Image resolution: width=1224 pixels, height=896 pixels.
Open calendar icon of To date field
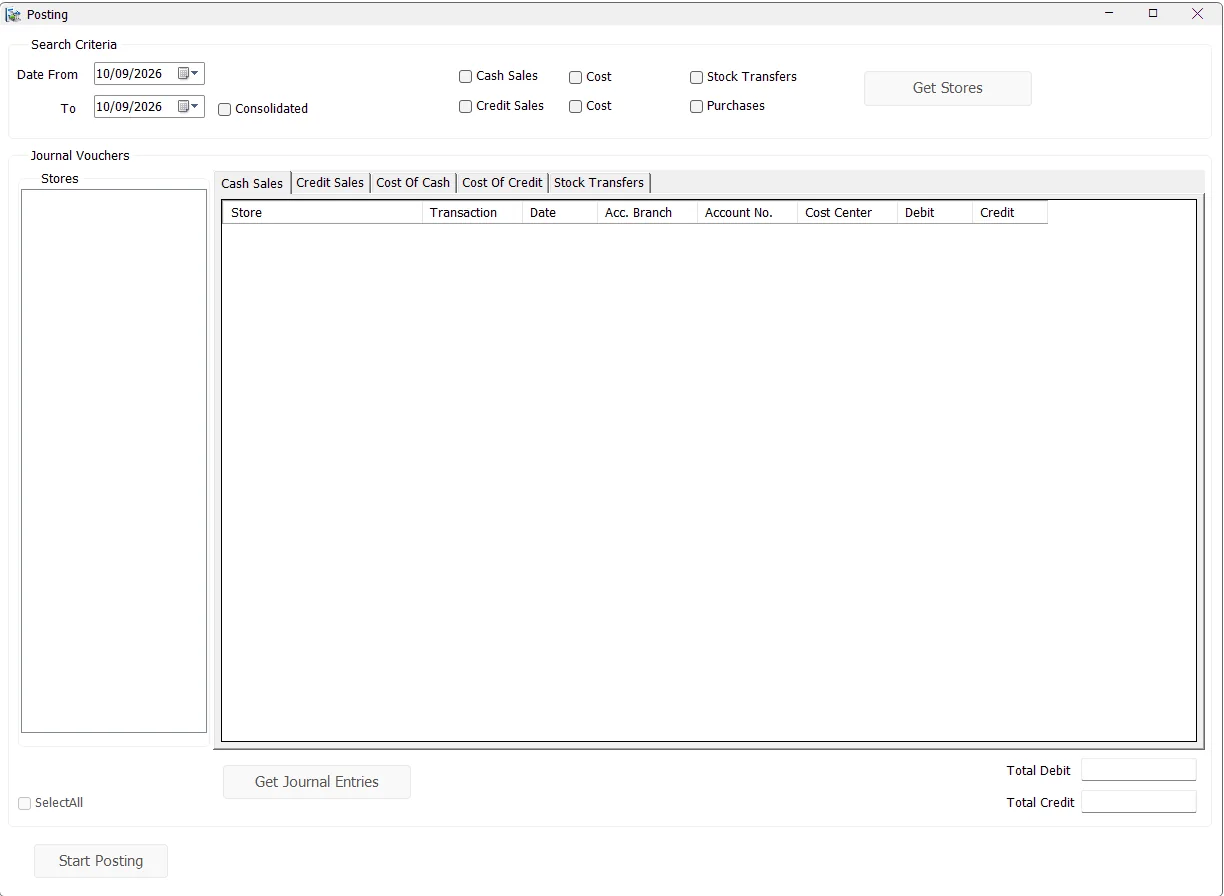coord(184,106)
